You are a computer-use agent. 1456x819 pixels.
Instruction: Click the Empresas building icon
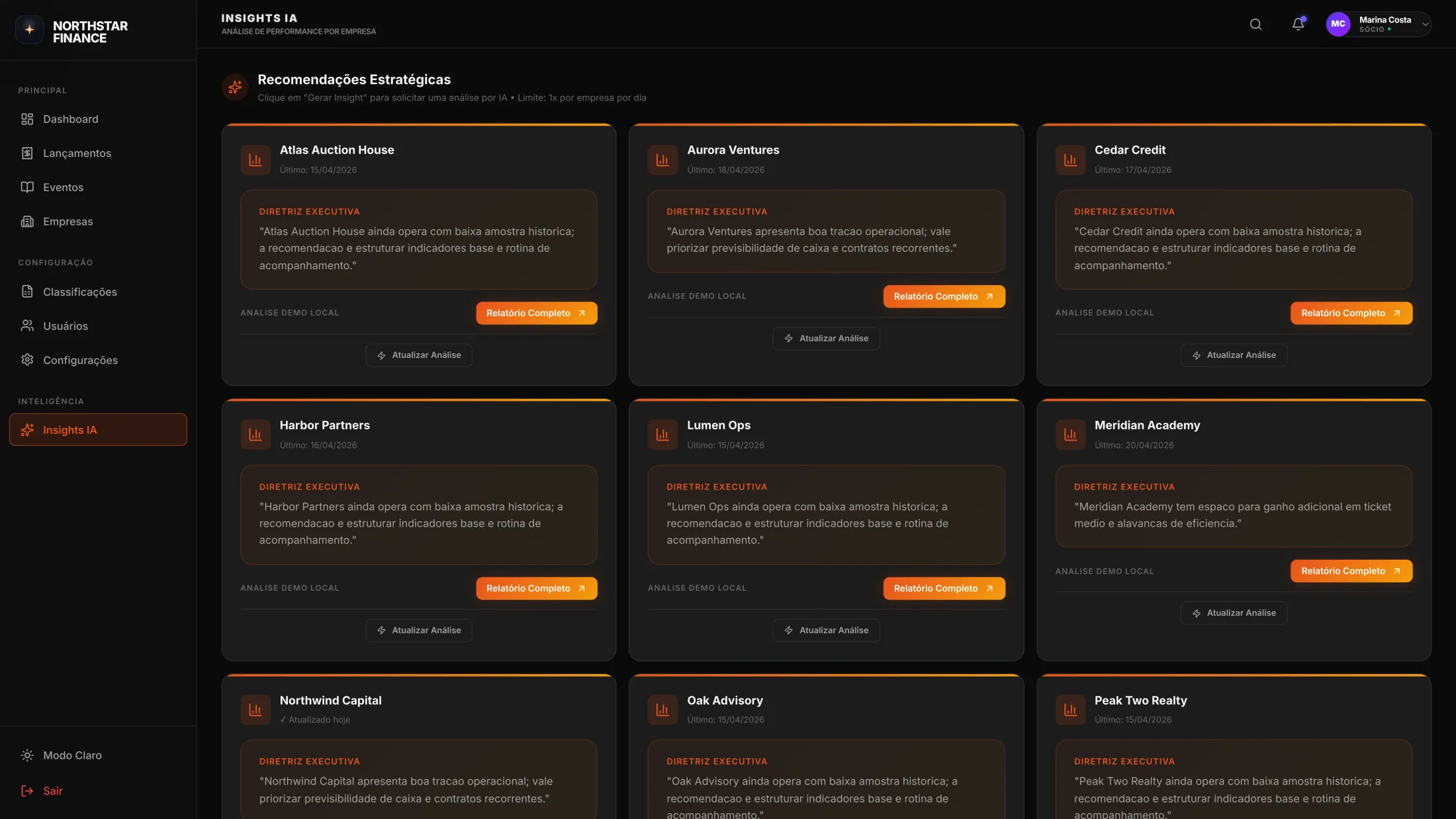coord(27,222)
